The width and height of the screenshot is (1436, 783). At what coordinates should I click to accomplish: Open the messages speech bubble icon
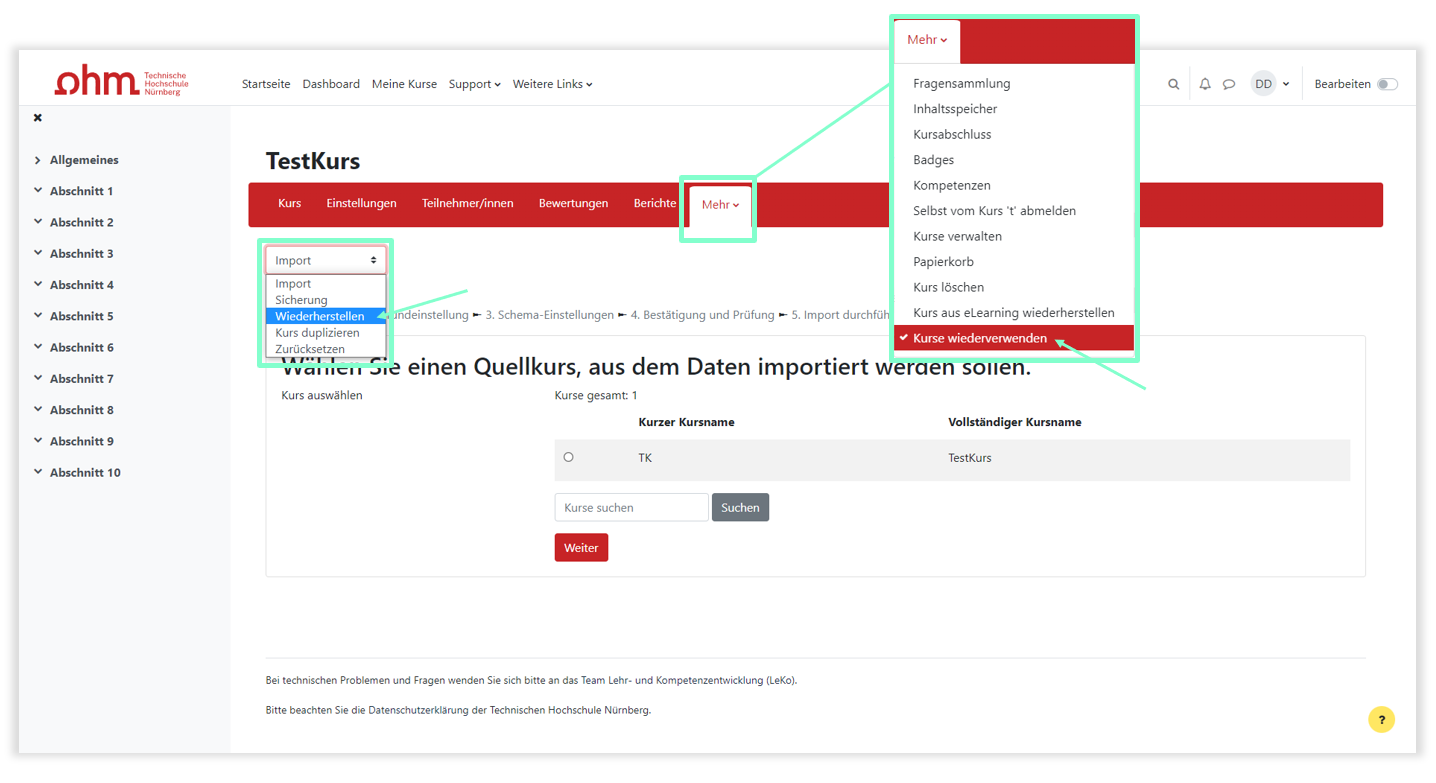(1229, 85)
